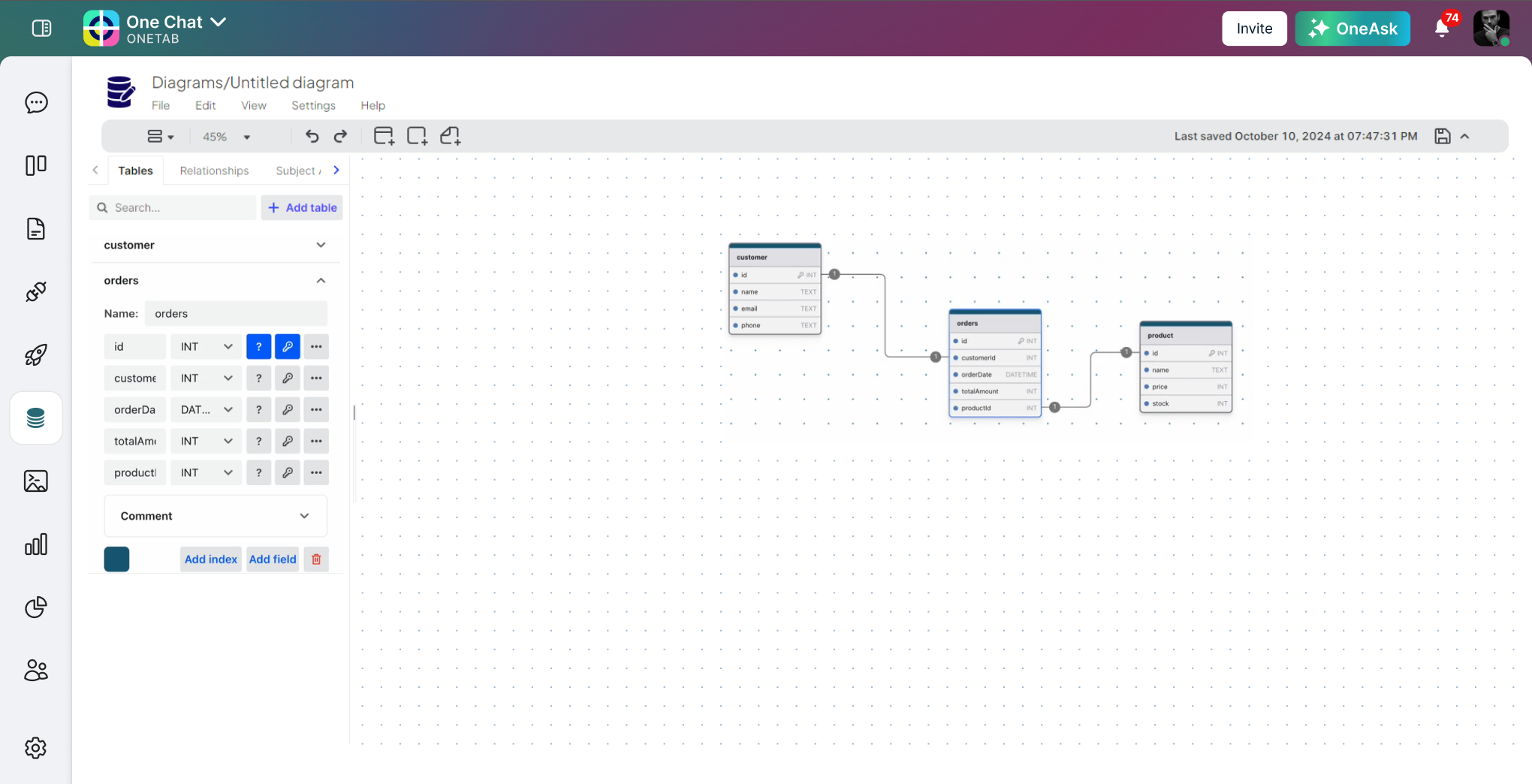Click the Add field button
Image resolution: width=1532 pixels, height=784 pixels.
pyautogui.click(x=273, y=559)
